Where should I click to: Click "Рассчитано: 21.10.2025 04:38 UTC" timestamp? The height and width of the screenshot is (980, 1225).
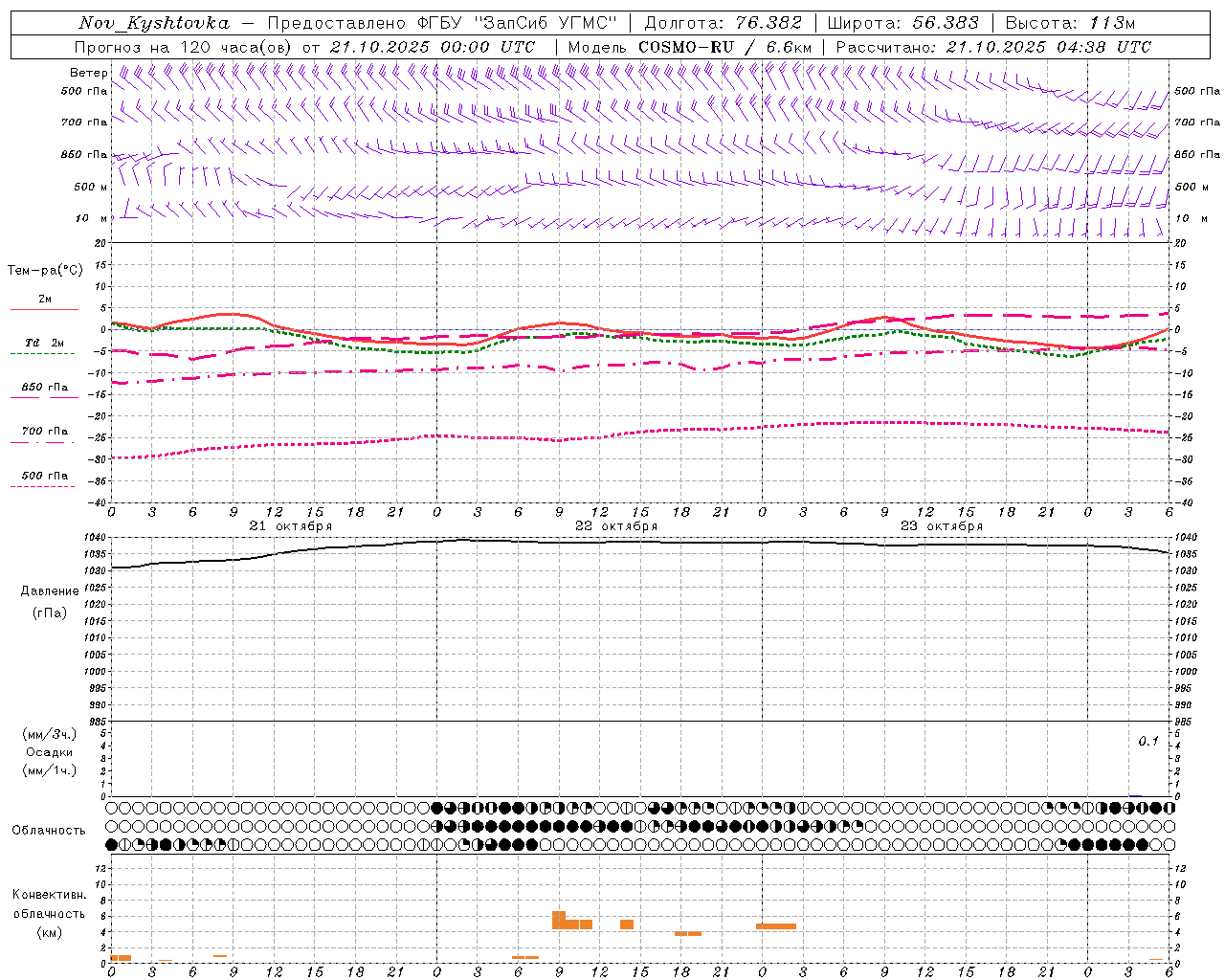point(993,47)
